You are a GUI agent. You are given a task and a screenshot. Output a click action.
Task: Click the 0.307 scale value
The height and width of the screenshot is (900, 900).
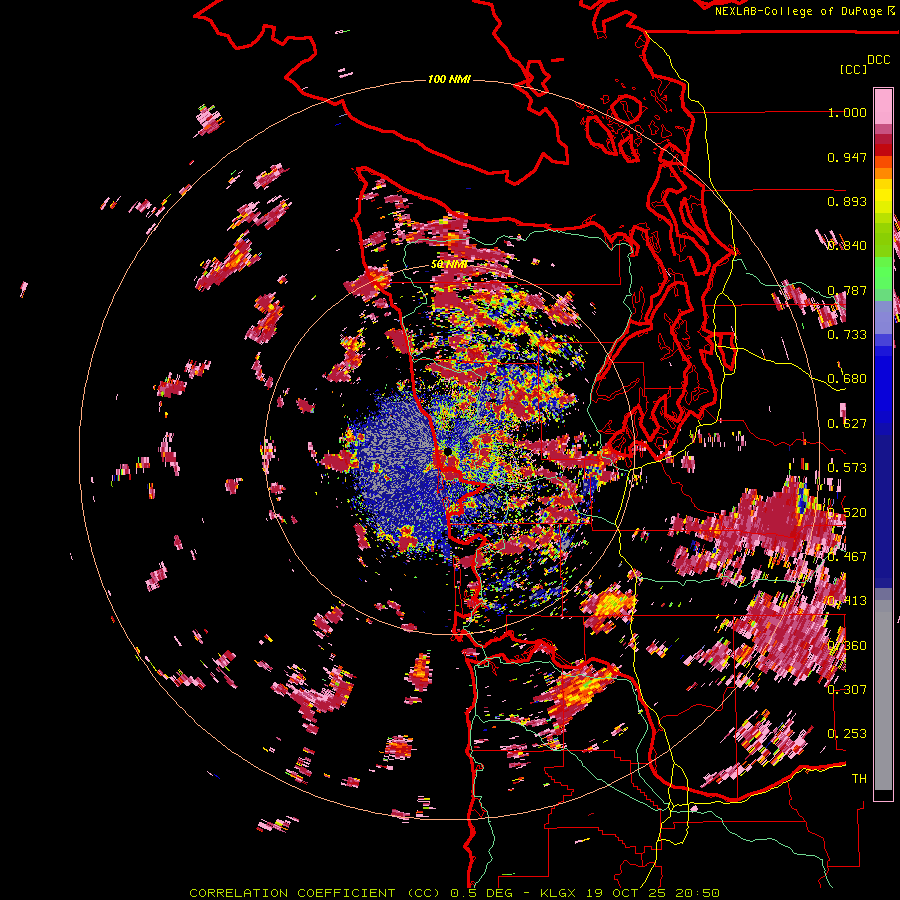[847, 690]
